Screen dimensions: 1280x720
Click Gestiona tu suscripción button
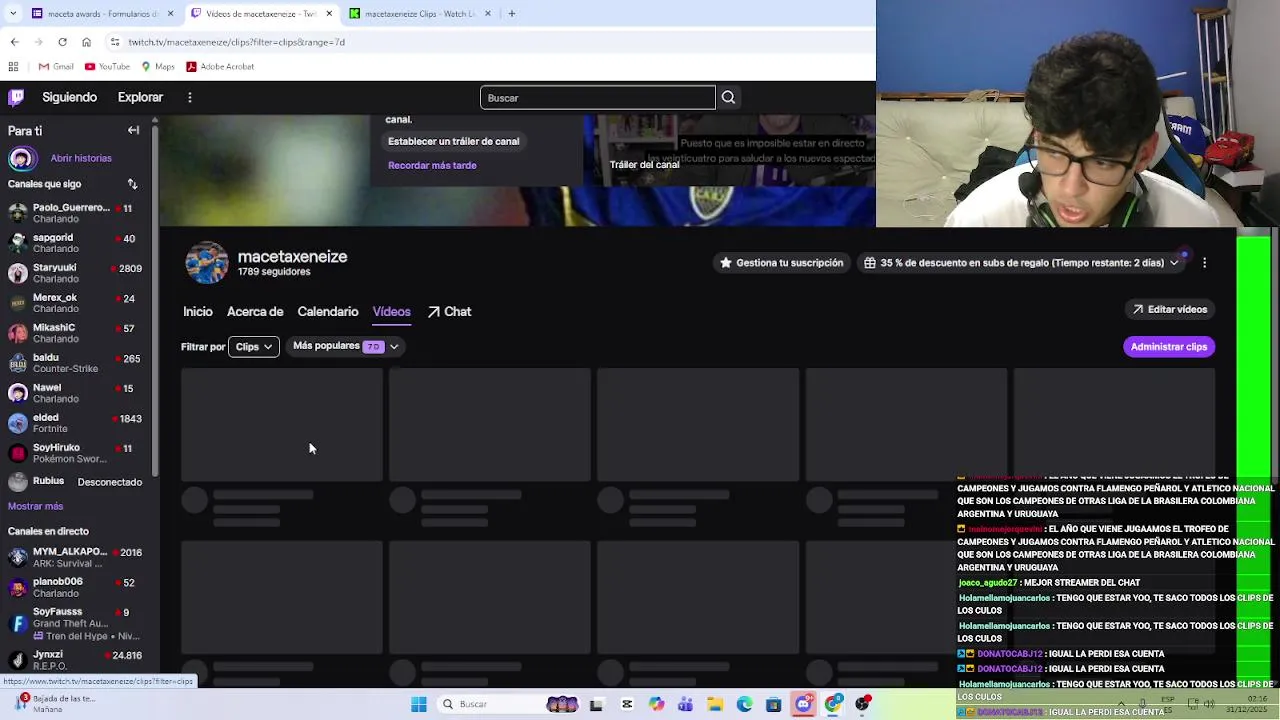[x=781, y=262]
